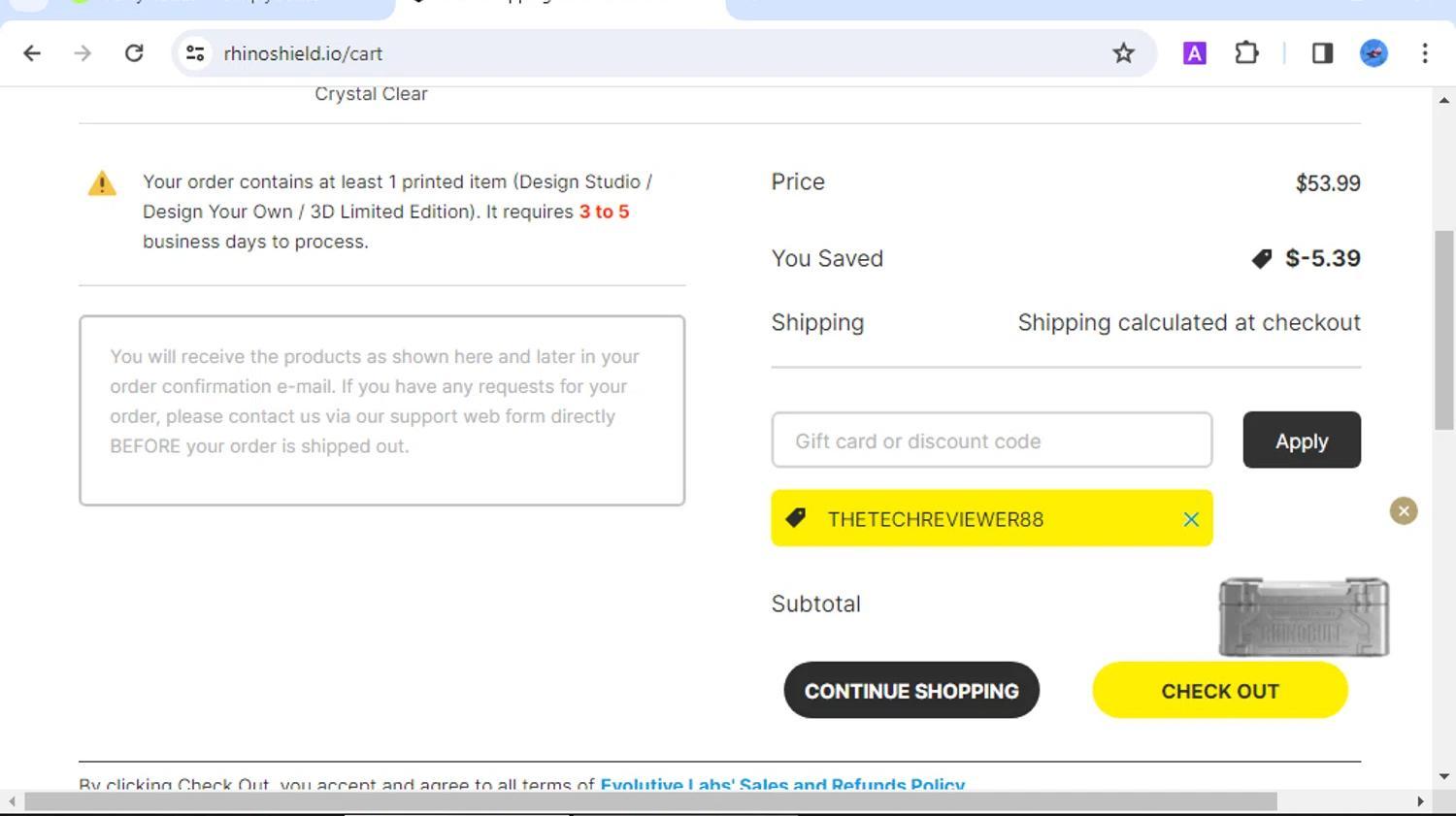Bookmark this page with the star icon
Viewport: 1456px width, 816px height.
point(1123,53)
